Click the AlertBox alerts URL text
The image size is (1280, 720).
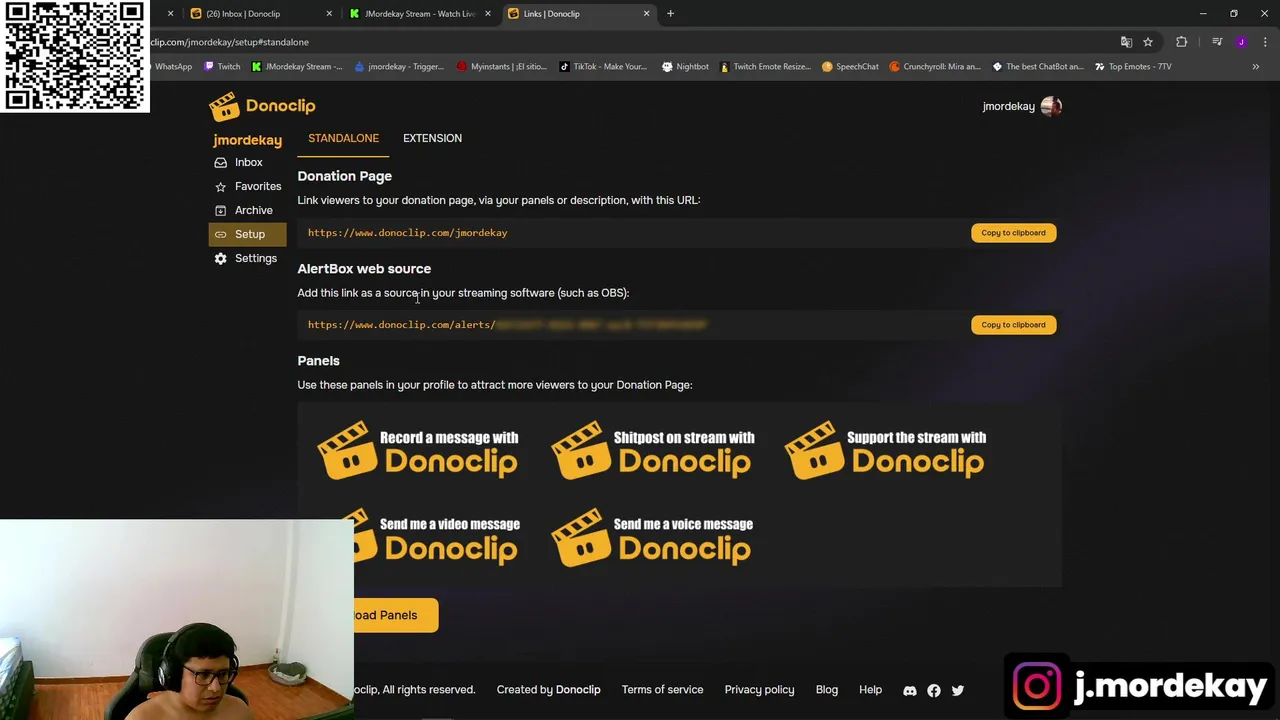(506, 325)
